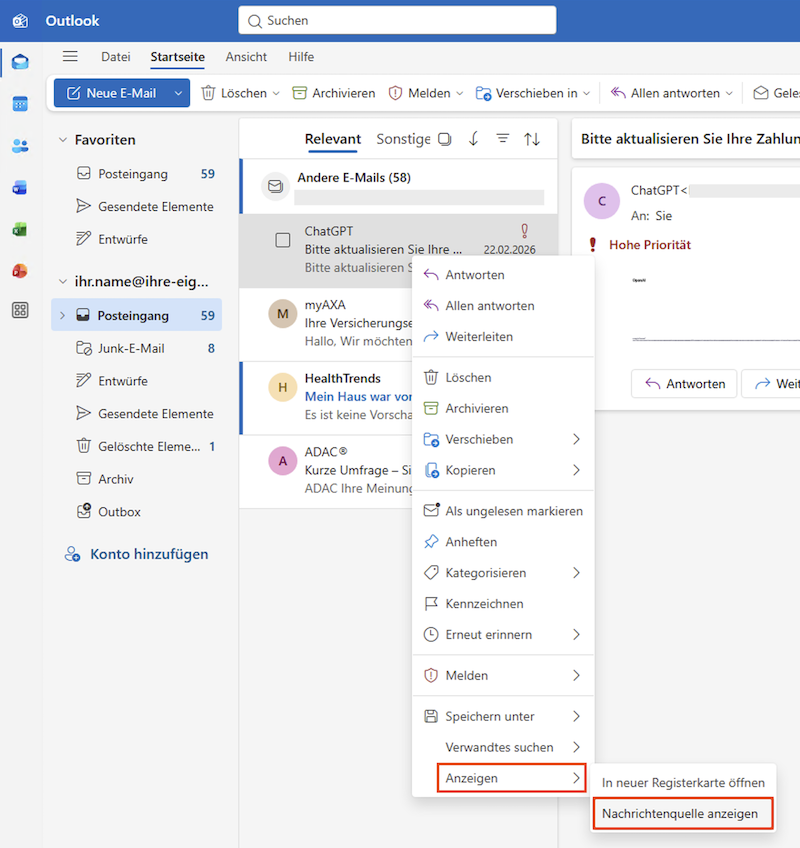Image resolution: width=800 pixels, height=848 pixels.
Task: Click the Outlook logo icon
Action: (x=20, y=21)
